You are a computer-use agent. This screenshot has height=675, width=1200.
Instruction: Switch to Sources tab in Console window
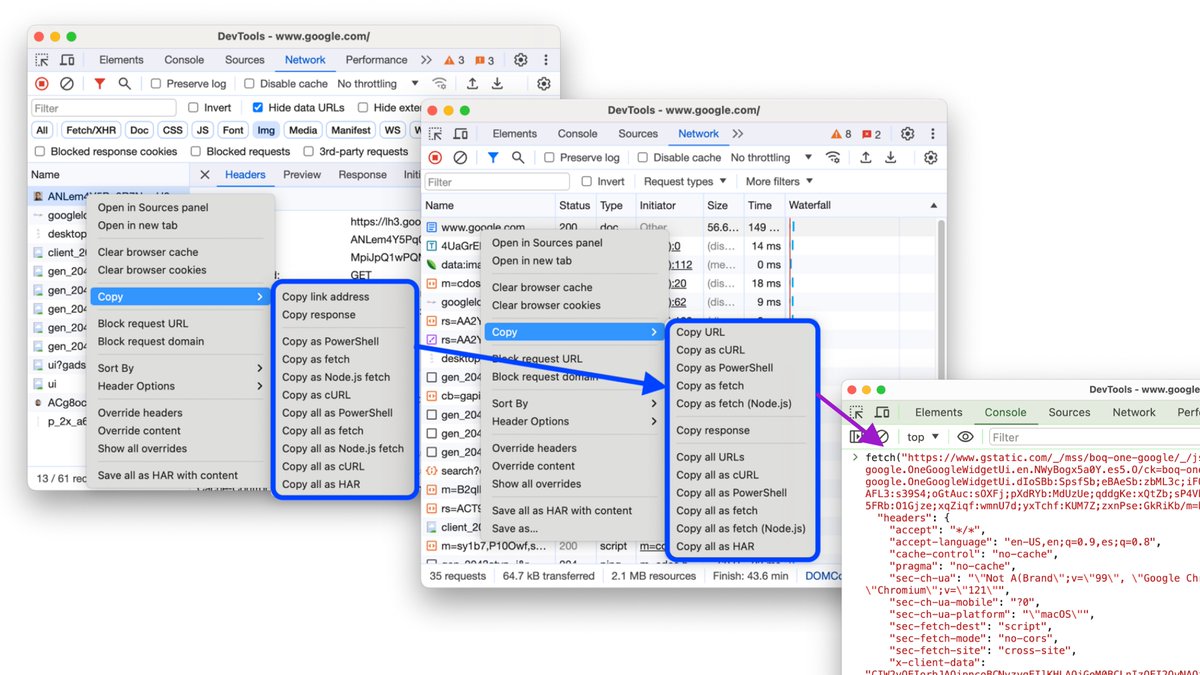point(1069,412)
